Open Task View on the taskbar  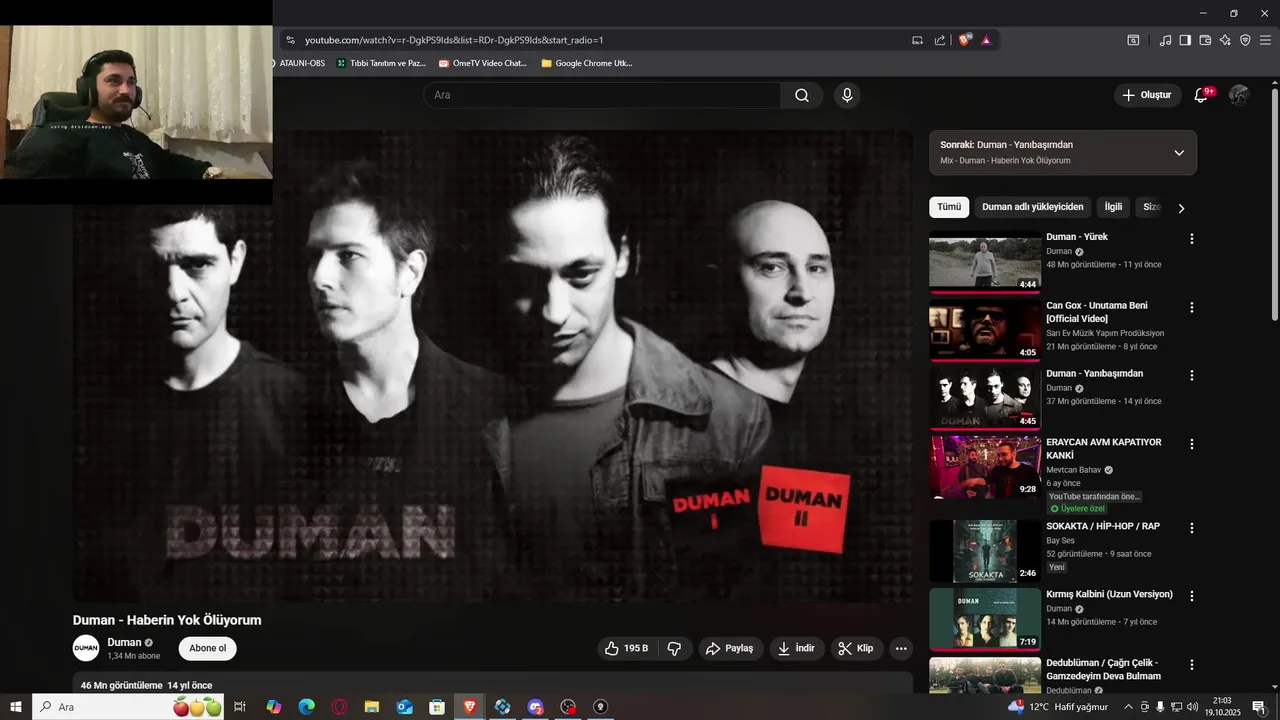[240, 707]
